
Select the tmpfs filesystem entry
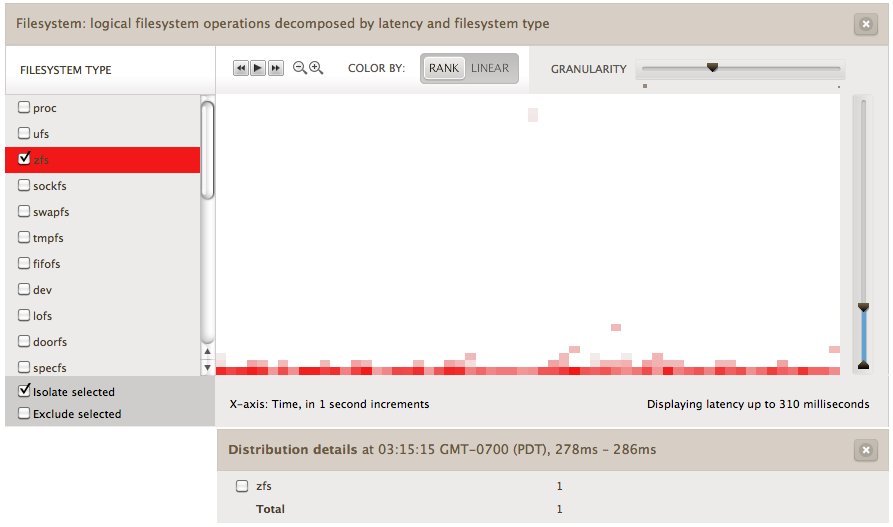(x=48, y=238)
